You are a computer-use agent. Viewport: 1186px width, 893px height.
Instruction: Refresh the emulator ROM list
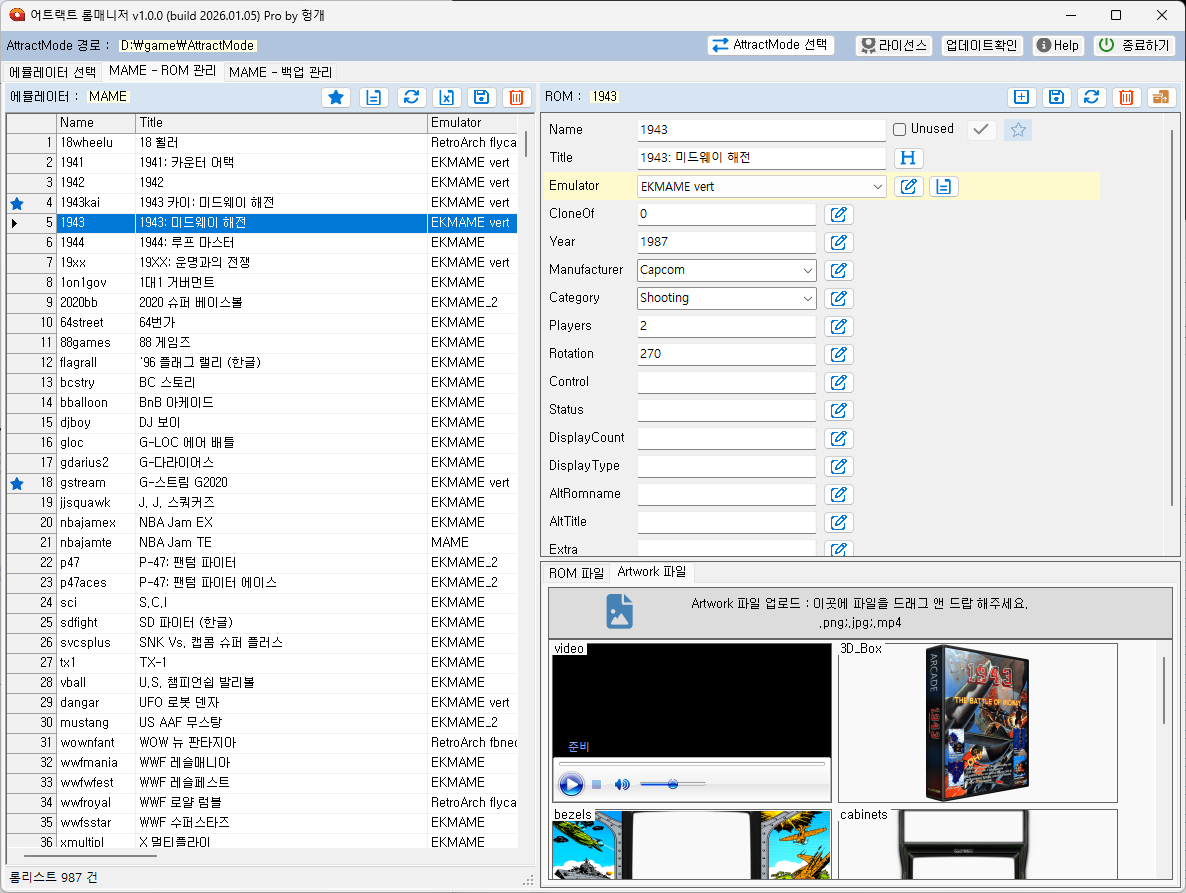pyautogui.click(x=411, y=97)
